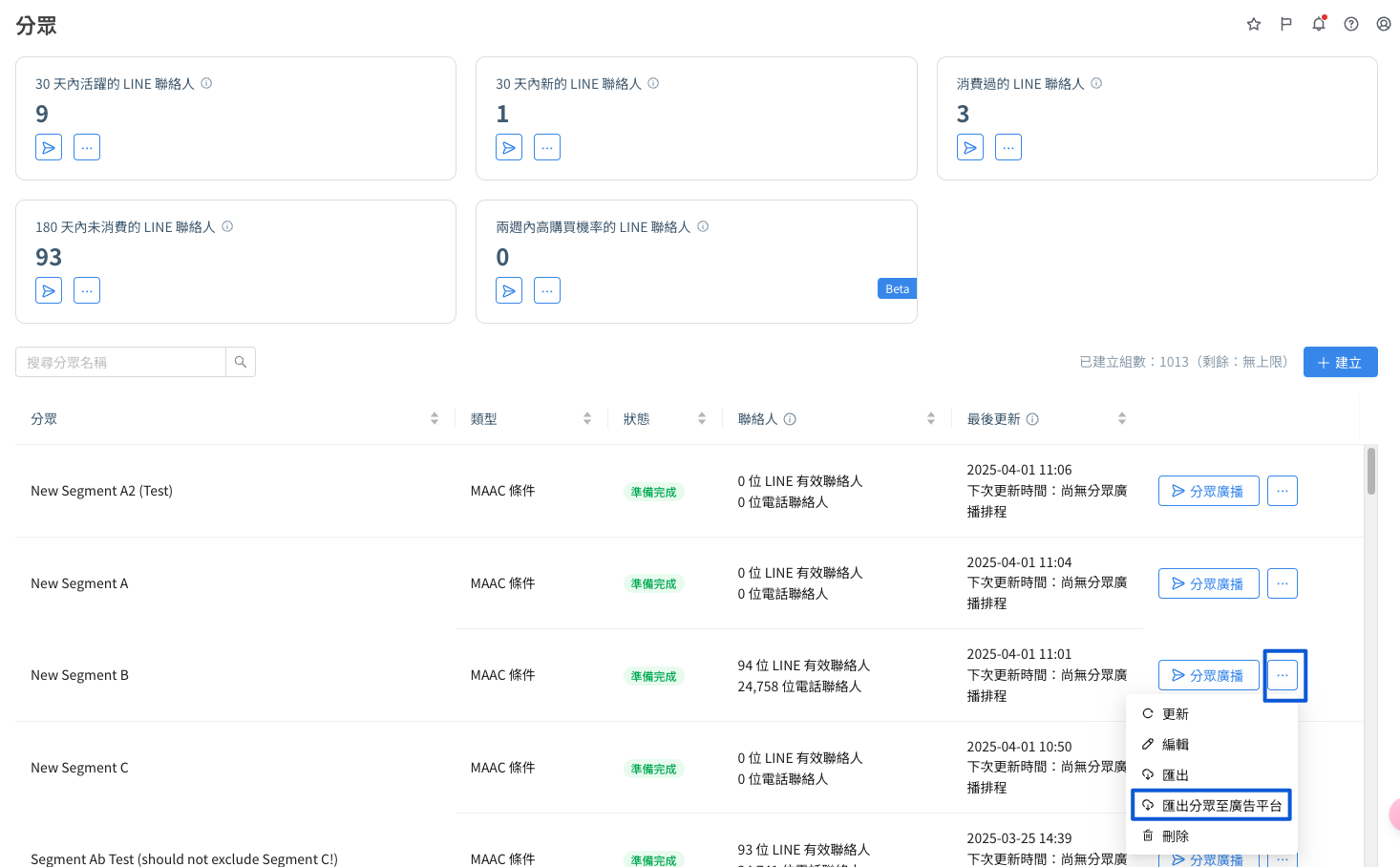The height and width of the screenshot is (867, 1400).
Task: Open the notifications bell
Action: tap(1319, 24)
